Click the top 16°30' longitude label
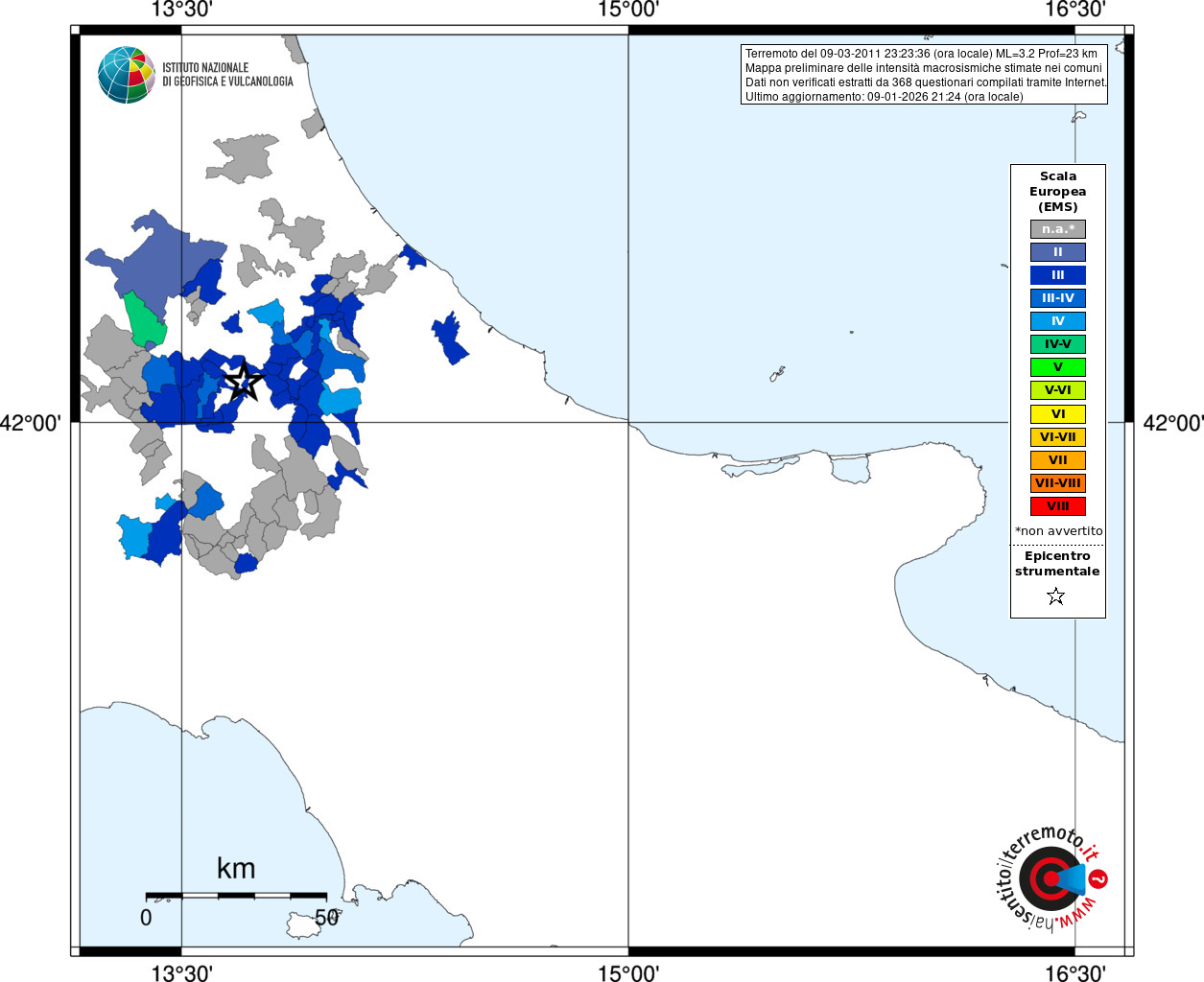1204x982 pixels. (x=1075, y=11)
